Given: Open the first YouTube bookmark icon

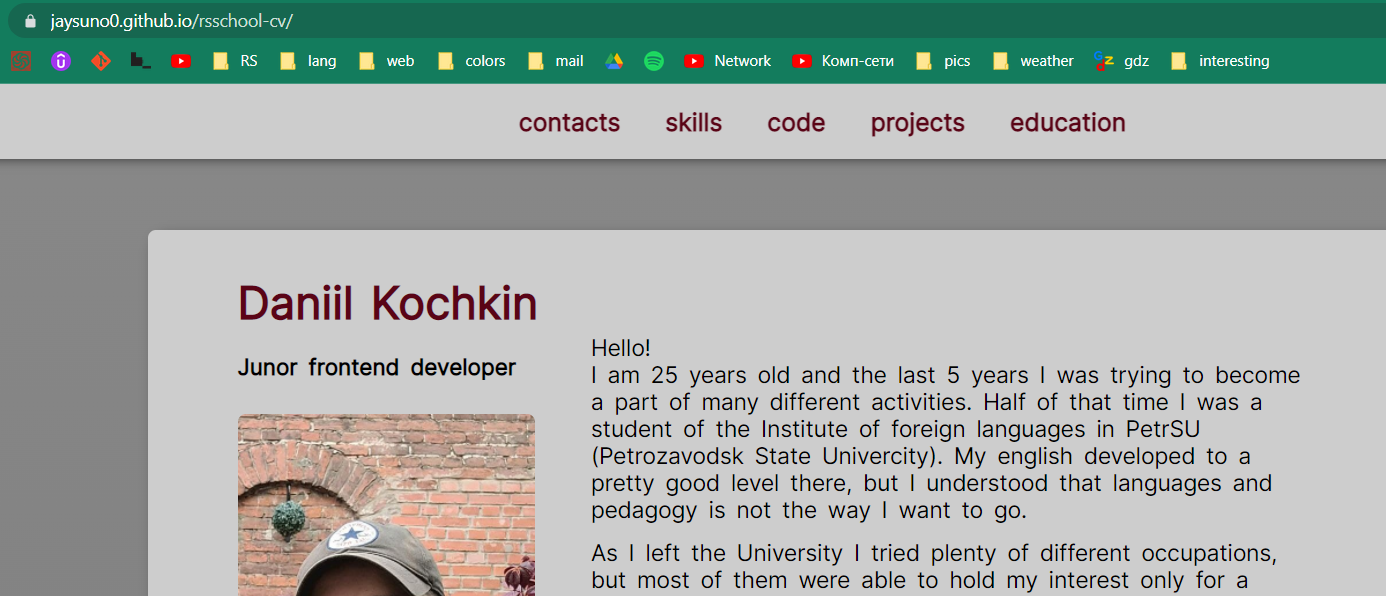Looking at the screenshot, I should (x=181, y=61).
